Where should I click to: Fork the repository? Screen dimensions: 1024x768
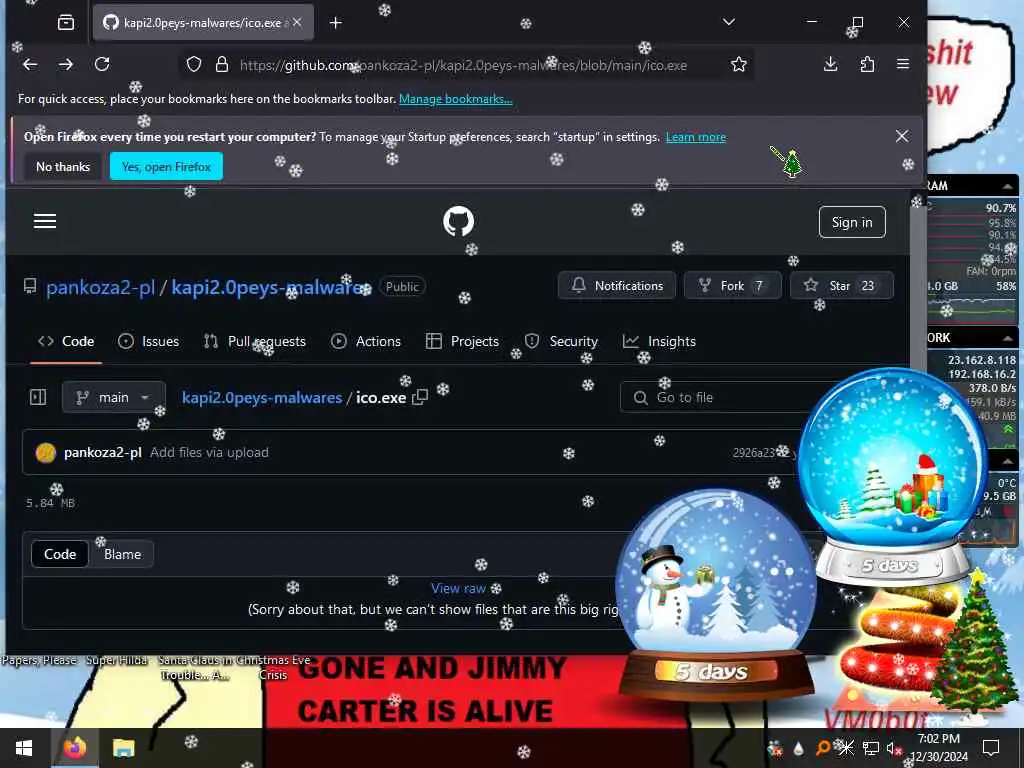732,285
